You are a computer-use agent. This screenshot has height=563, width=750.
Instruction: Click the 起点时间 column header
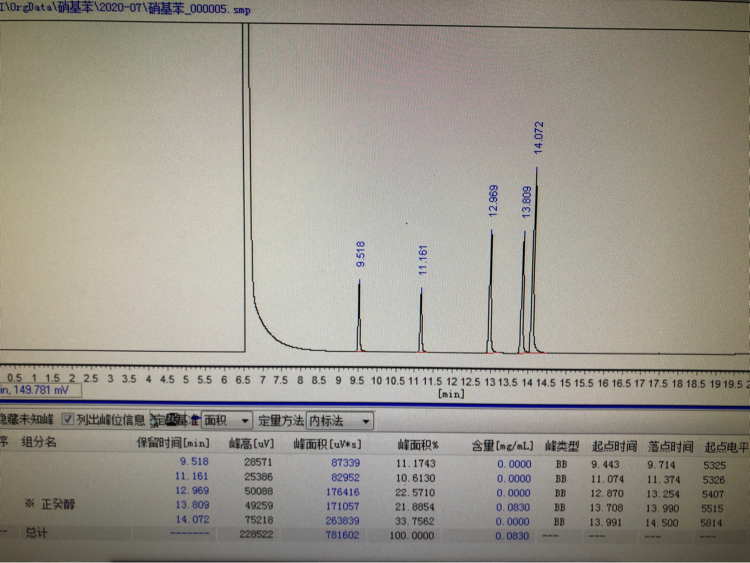(614, 447)
